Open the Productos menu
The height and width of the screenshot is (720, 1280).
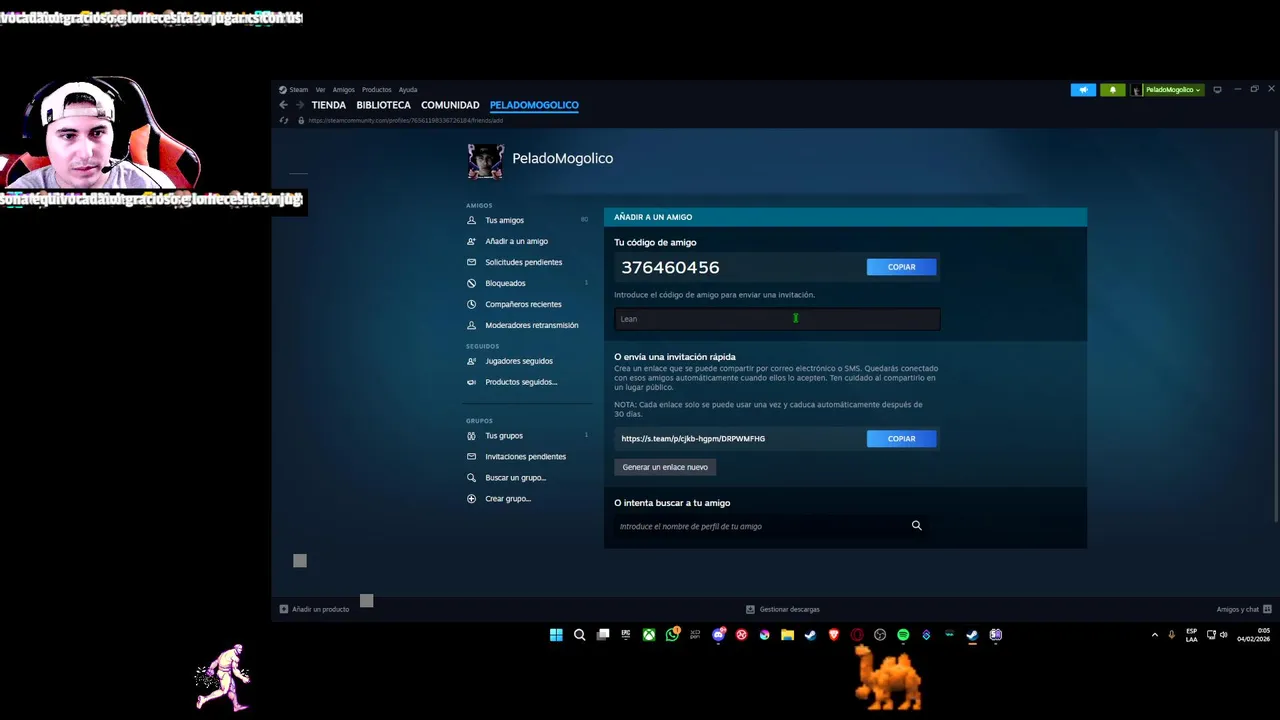coord(377,90)
